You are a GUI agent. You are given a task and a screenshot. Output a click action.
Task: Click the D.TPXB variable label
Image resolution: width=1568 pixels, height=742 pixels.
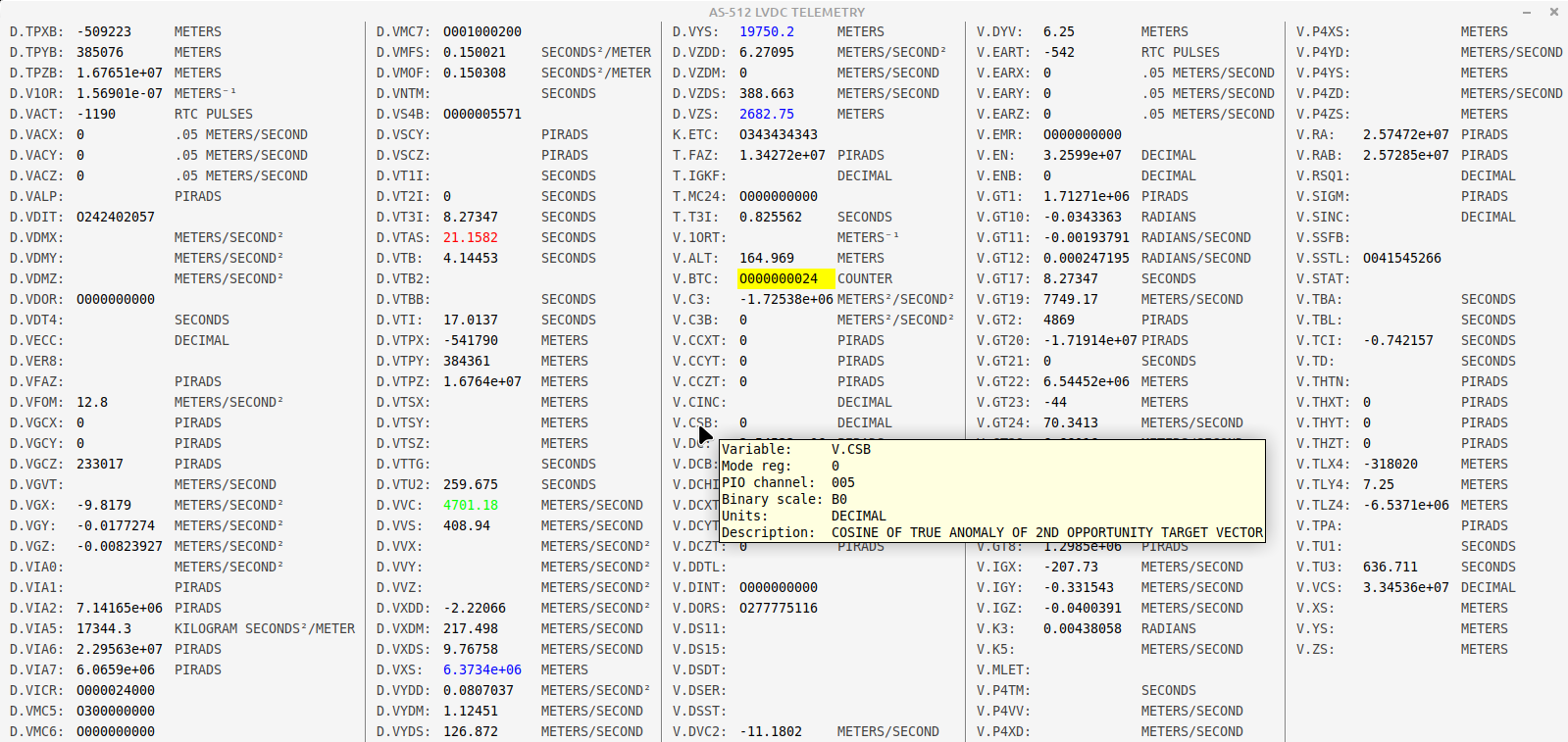pos(36,31)
